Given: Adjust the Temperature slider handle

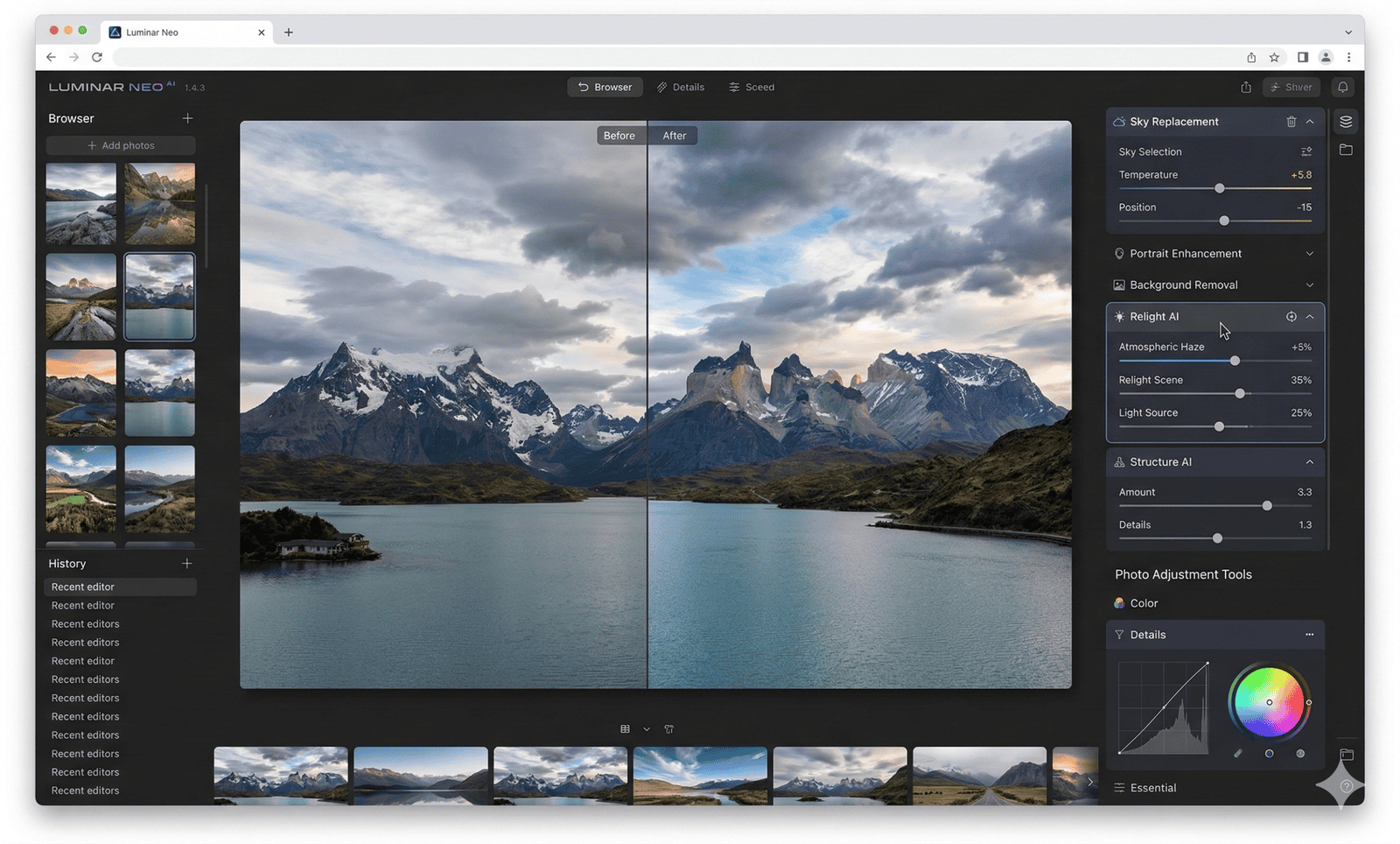Looking at the screenshot, I should [x=1219, y=188].
